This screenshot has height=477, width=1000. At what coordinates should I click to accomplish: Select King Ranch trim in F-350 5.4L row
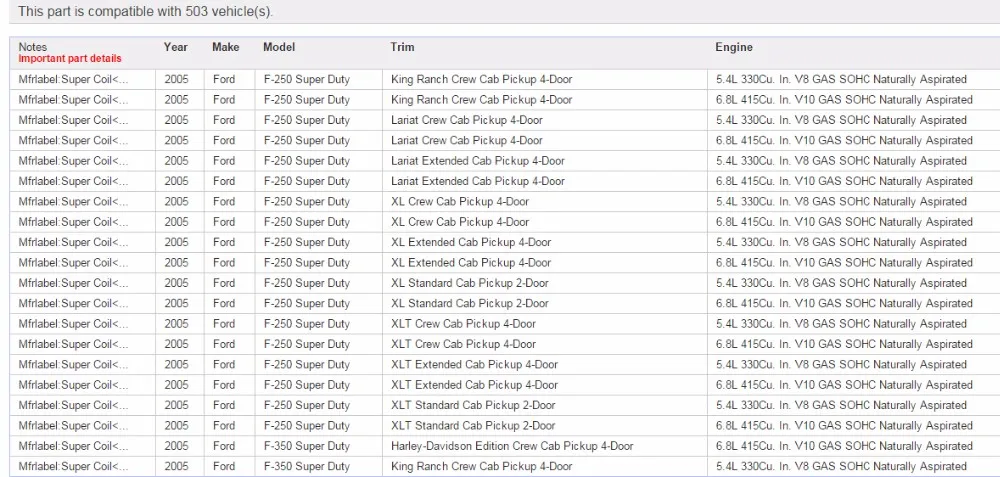point(482,467)
